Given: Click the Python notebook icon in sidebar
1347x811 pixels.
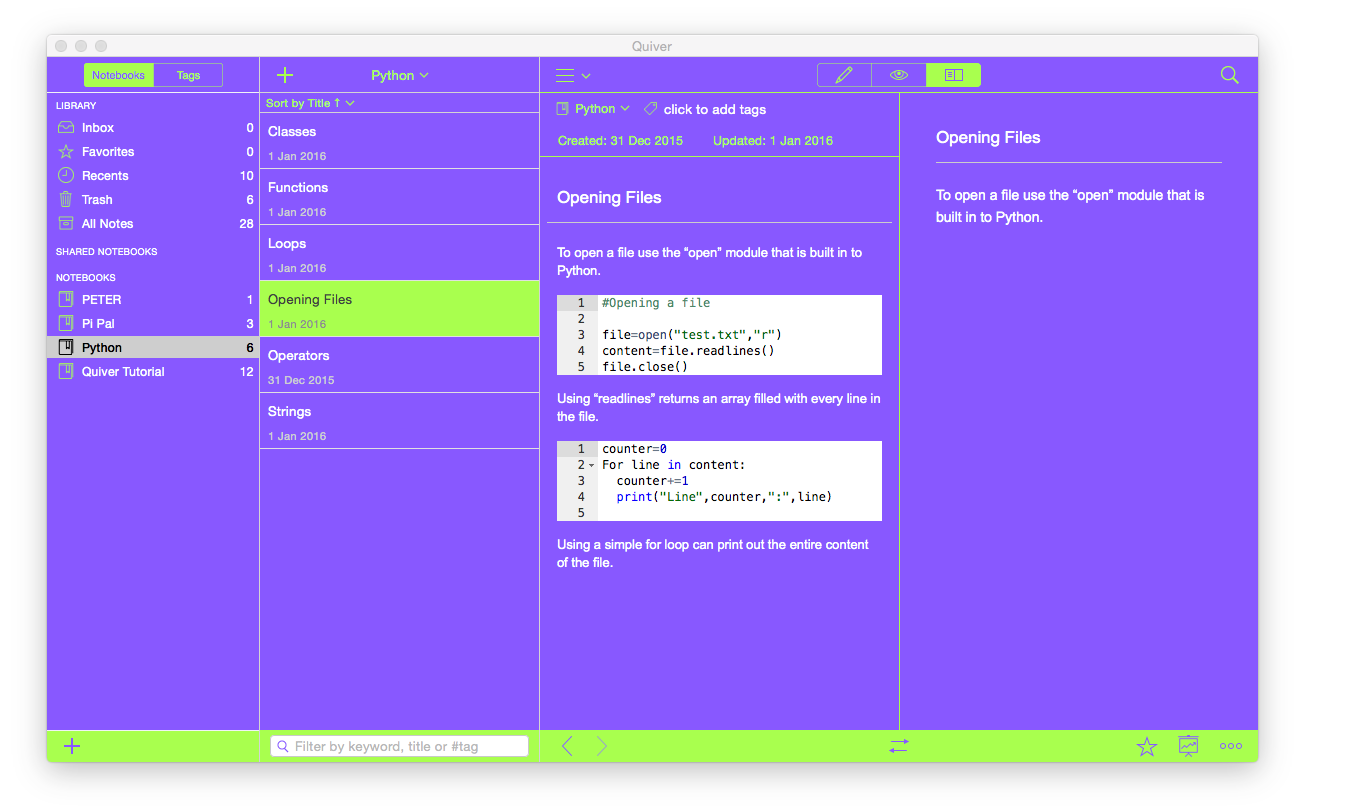Looking at the screenshot, I should [x=66, y=347].
